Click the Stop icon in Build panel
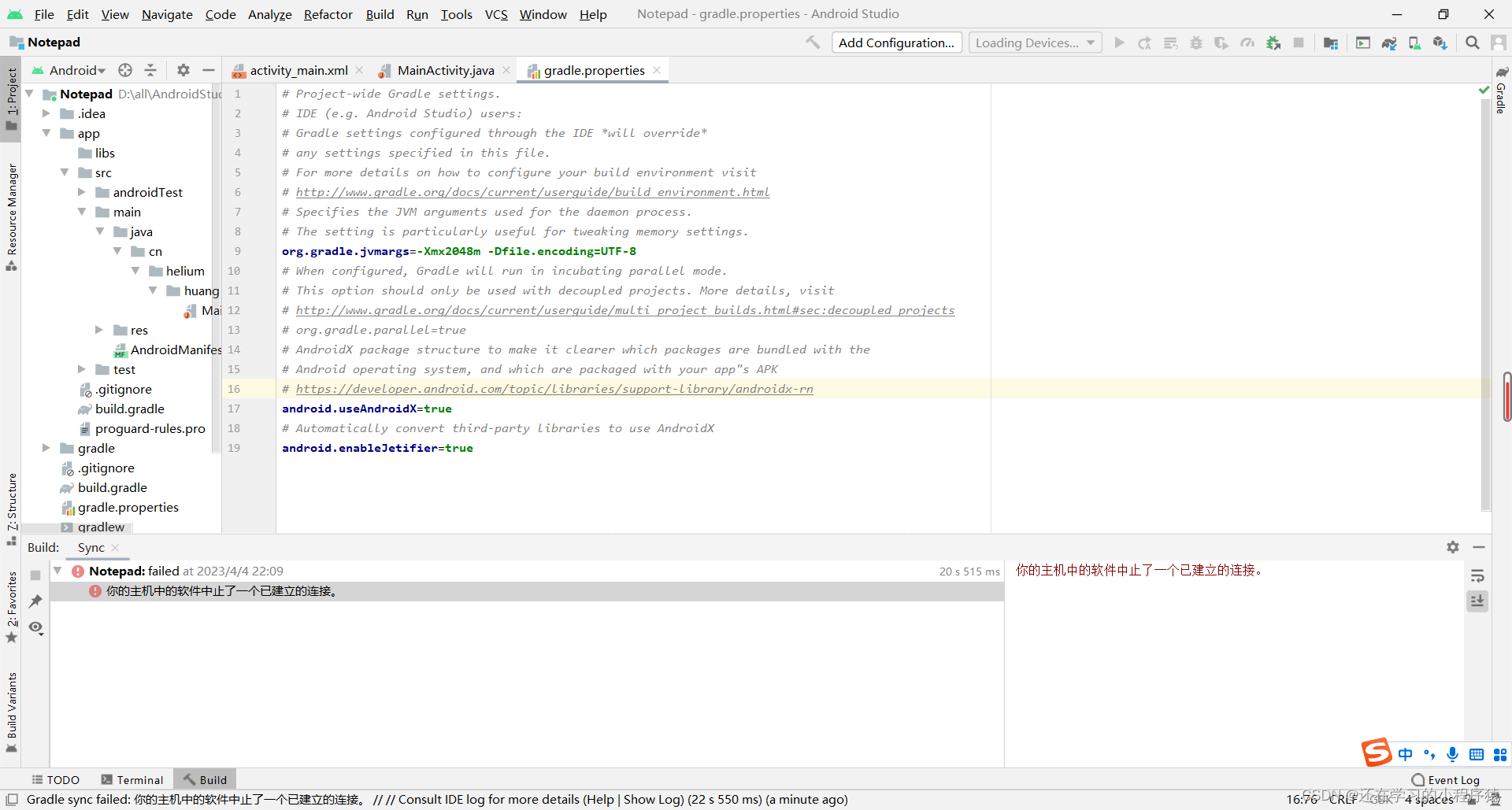Viewport: 1512px width, 810px height. tap(35, 575)
